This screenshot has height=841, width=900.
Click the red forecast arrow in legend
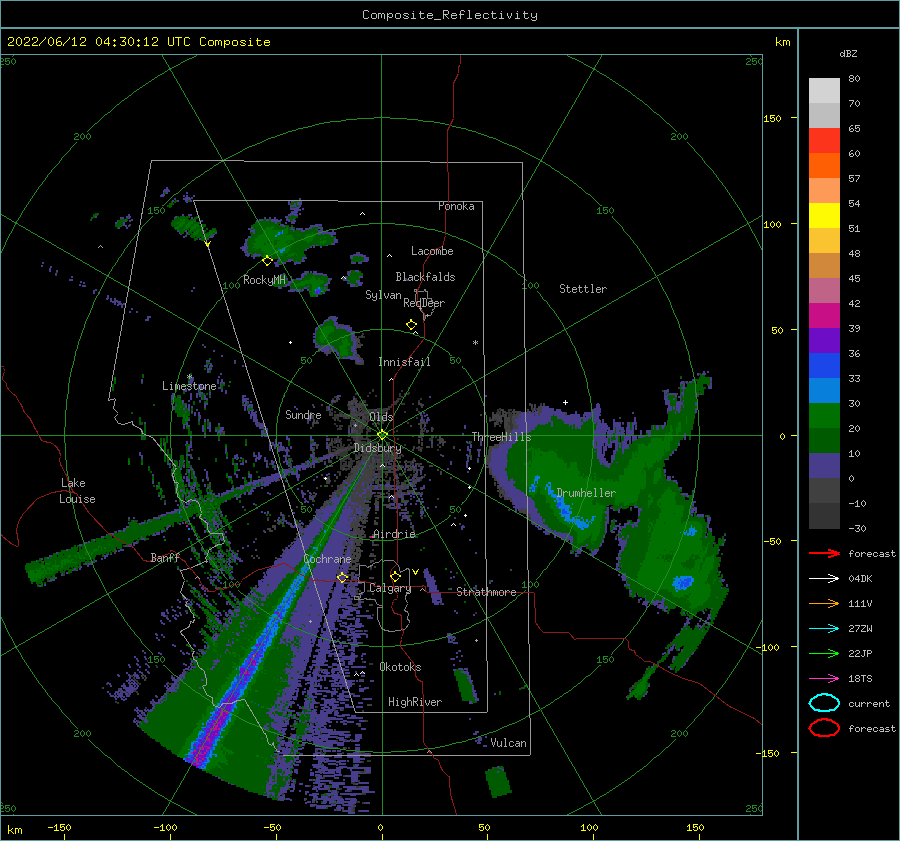[824, 553]
